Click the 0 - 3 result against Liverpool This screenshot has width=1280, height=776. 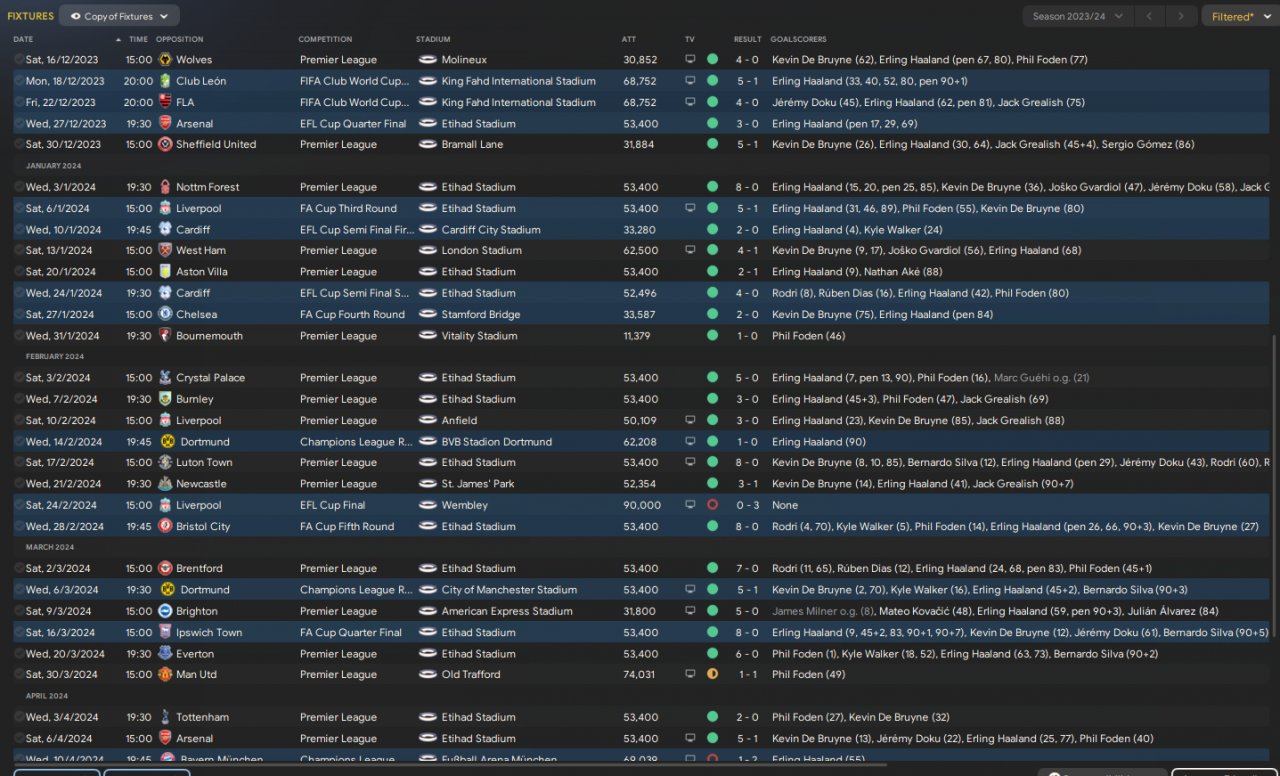tap(747, 505)
